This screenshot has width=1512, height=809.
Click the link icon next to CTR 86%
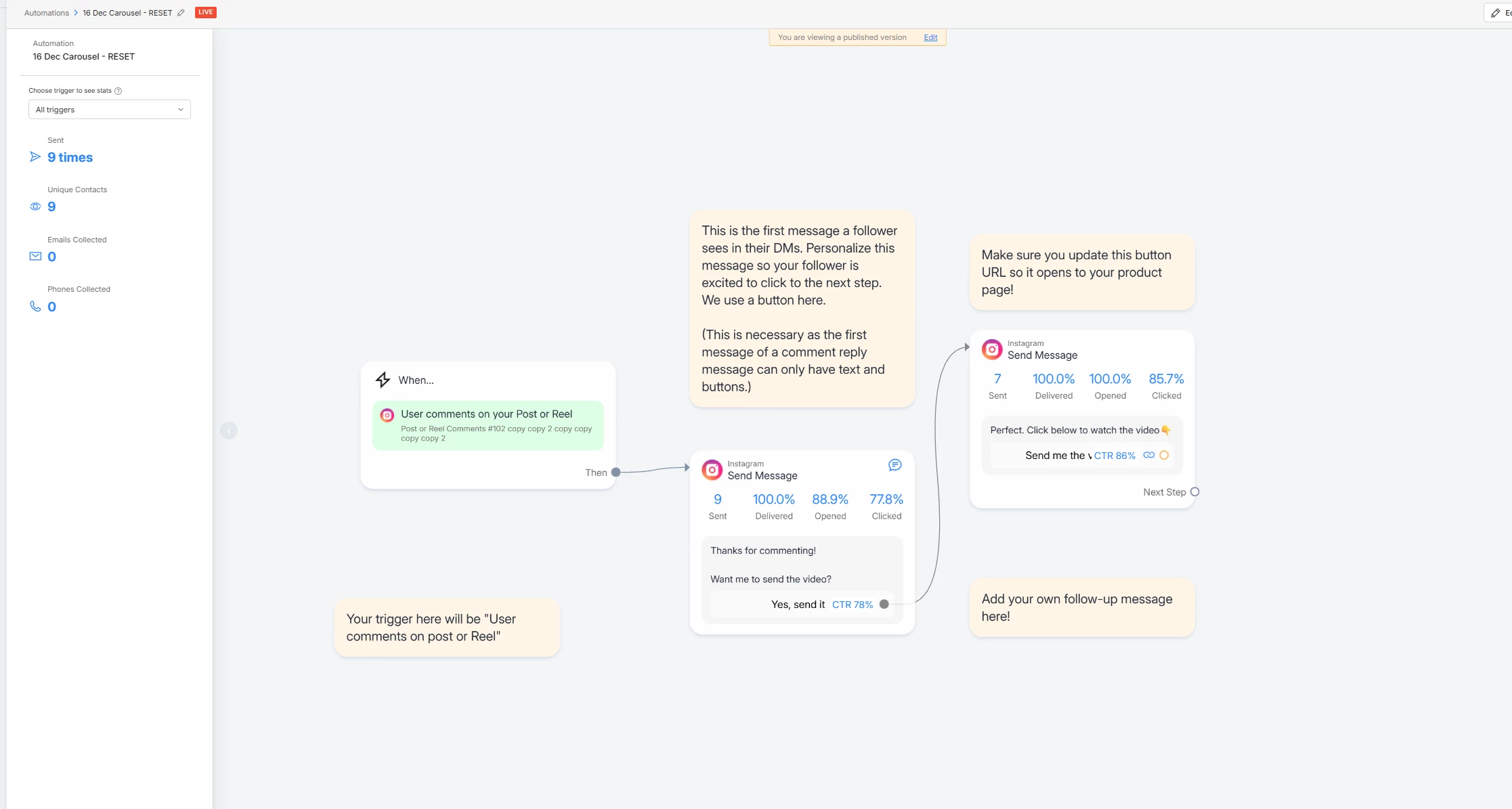pos(1148,456)
